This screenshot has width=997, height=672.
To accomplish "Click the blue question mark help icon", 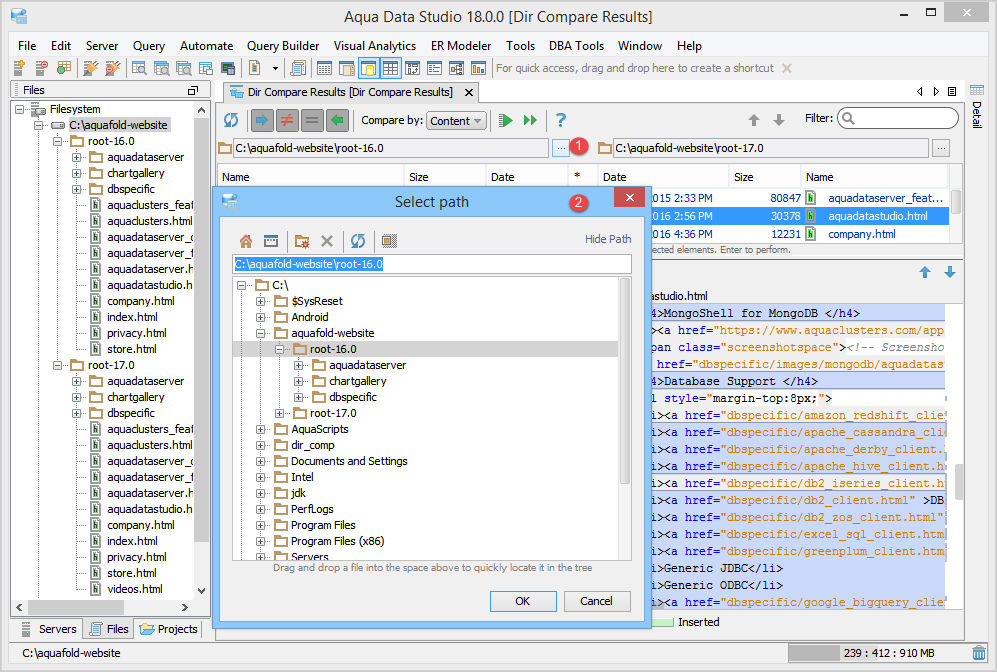I will (561, 120).
